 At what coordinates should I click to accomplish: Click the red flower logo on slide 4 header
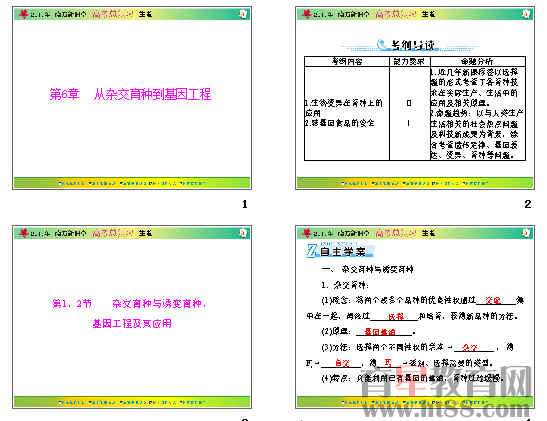(307, 233)
